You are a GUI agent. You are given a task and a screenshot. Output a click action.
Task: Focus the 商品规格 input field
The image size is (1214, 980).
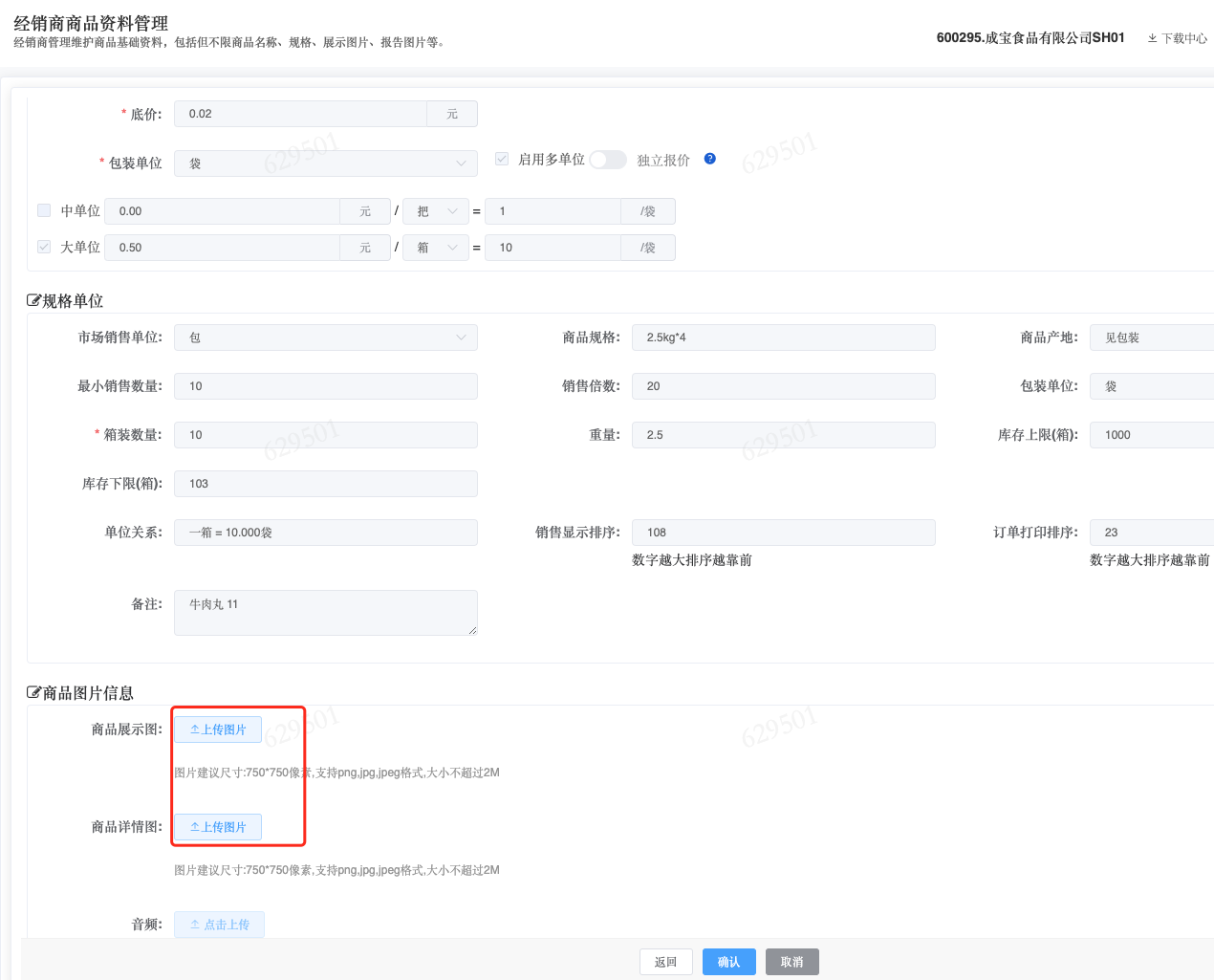pos(783,338)
